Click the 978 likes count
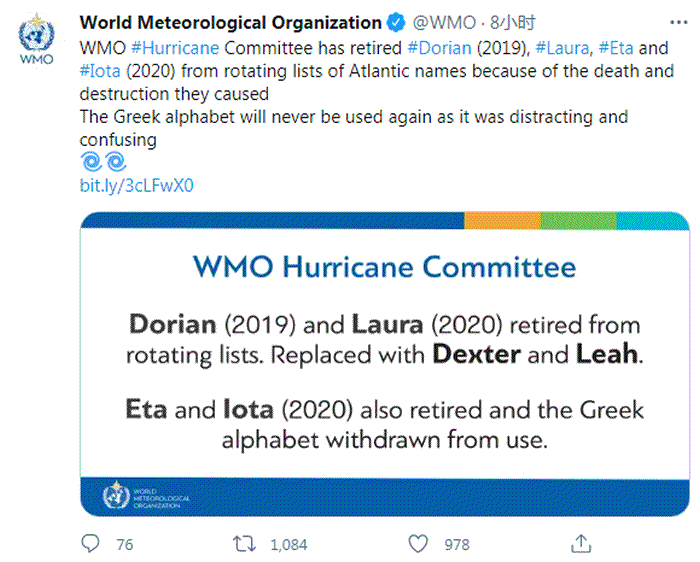The image size is (700, 562). [x=456, y=544]
